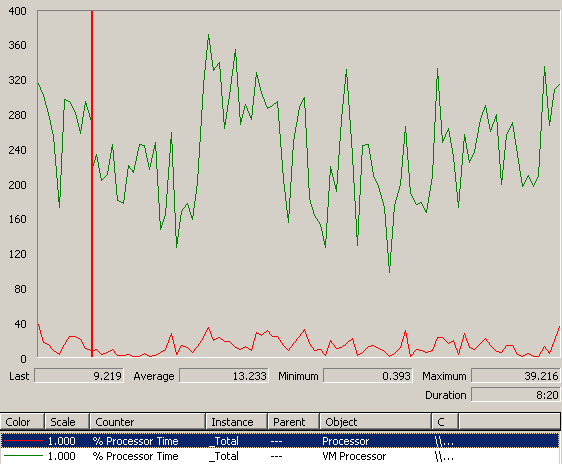
Task: Click the red vertical time marker line
Action: [92, 183]
